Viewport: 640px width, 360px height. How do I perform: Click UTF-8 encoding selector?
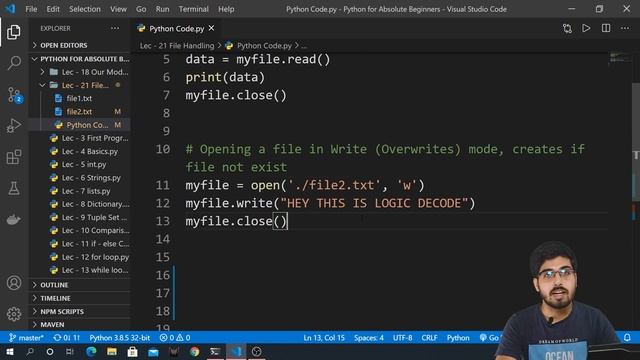point(402,338)
